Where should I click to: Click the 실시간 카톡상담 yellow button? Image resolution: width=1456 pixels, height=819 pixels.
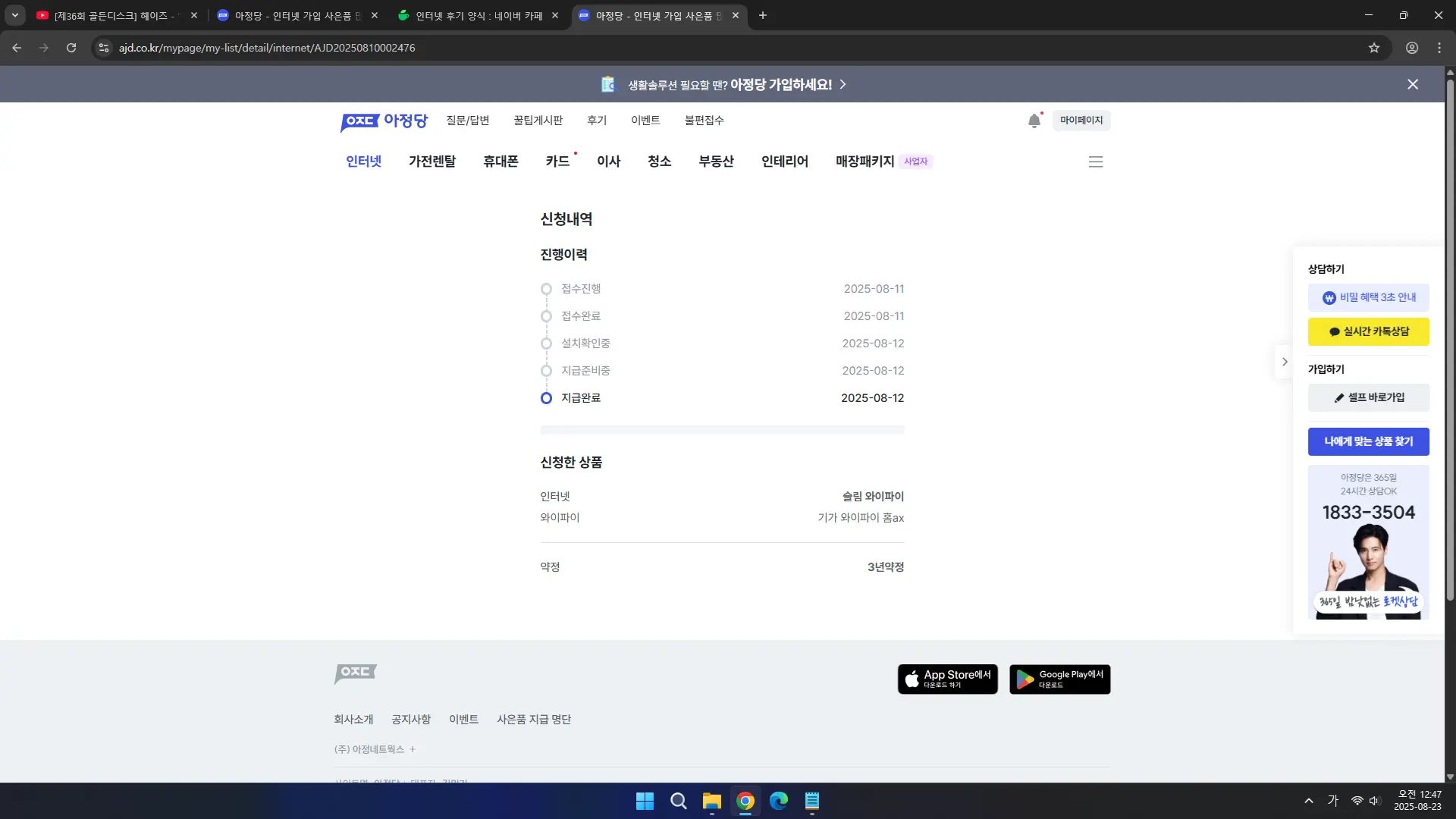click(1368, 331)
